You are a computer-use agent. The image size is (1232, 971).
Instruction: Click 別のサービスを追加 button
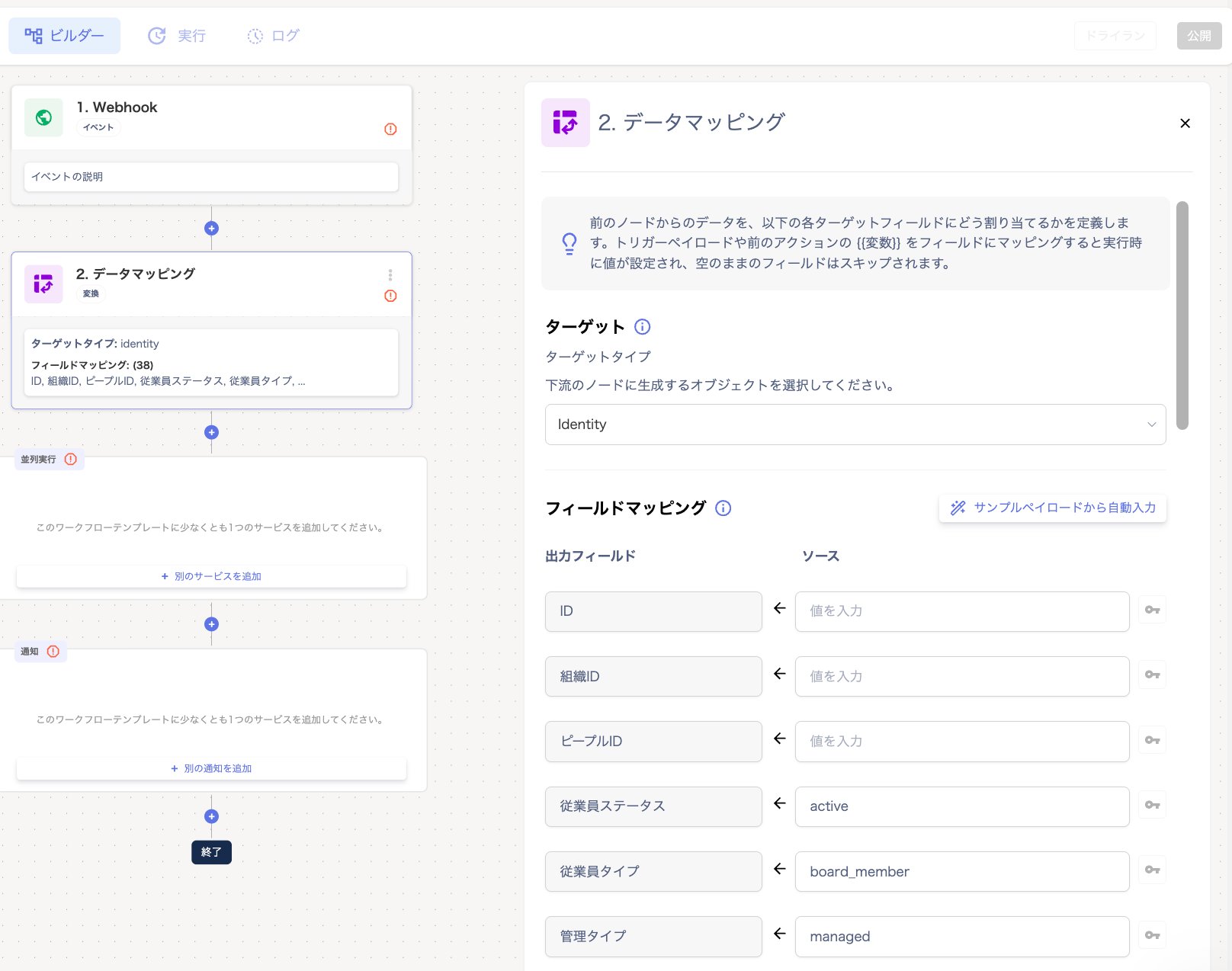coord(211,576)
